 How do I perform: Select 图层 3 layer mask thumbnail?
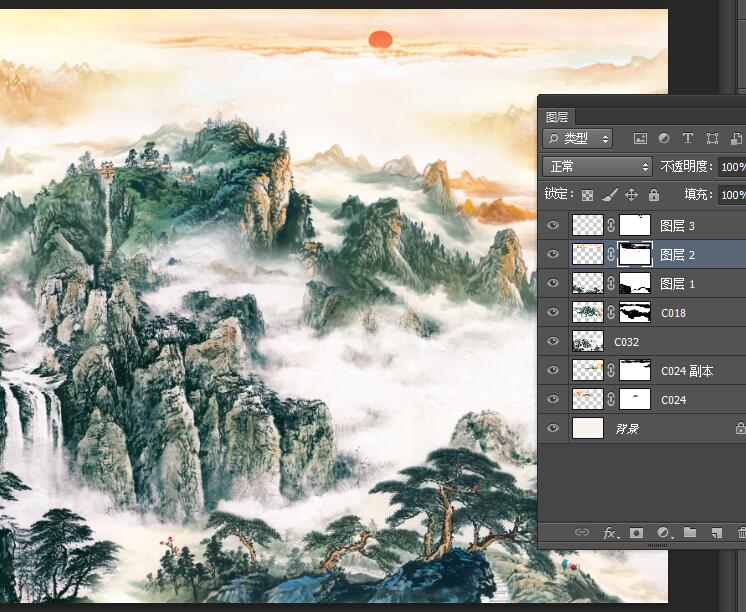pos(635,225)
